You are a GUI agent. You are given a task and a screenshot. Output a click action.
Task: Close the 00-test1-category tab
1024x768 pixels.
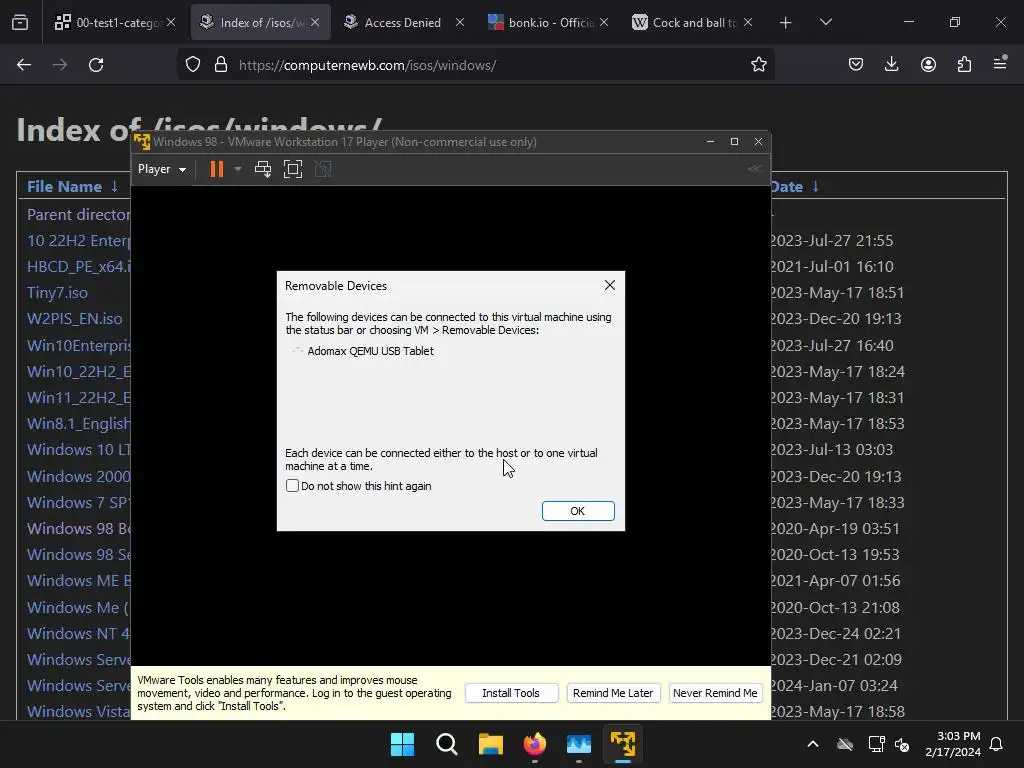[x=171, y=22]
